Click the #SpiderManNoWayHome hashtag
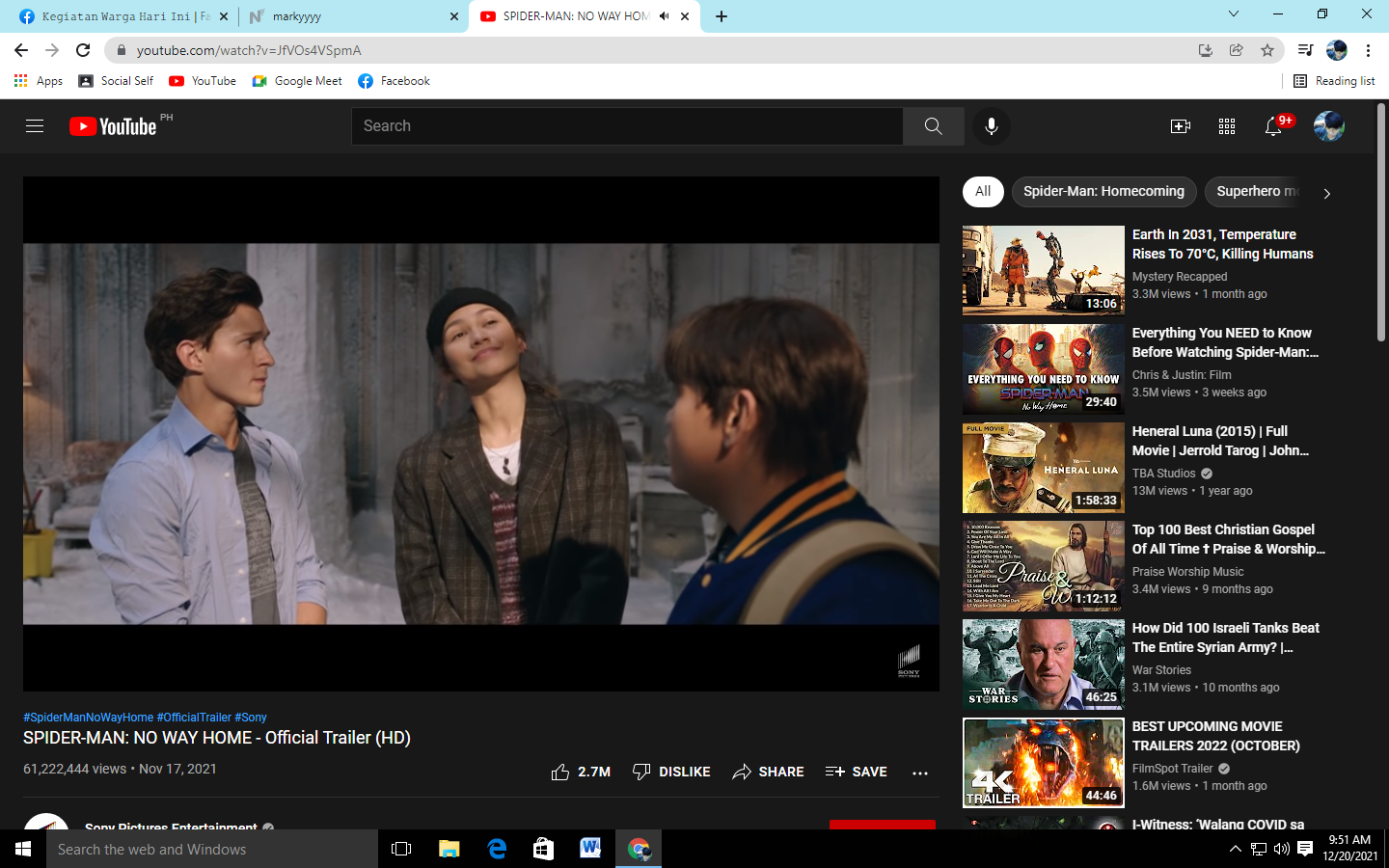The width and height of the screenshot is (1389, 868). click(x=88, y=718)
